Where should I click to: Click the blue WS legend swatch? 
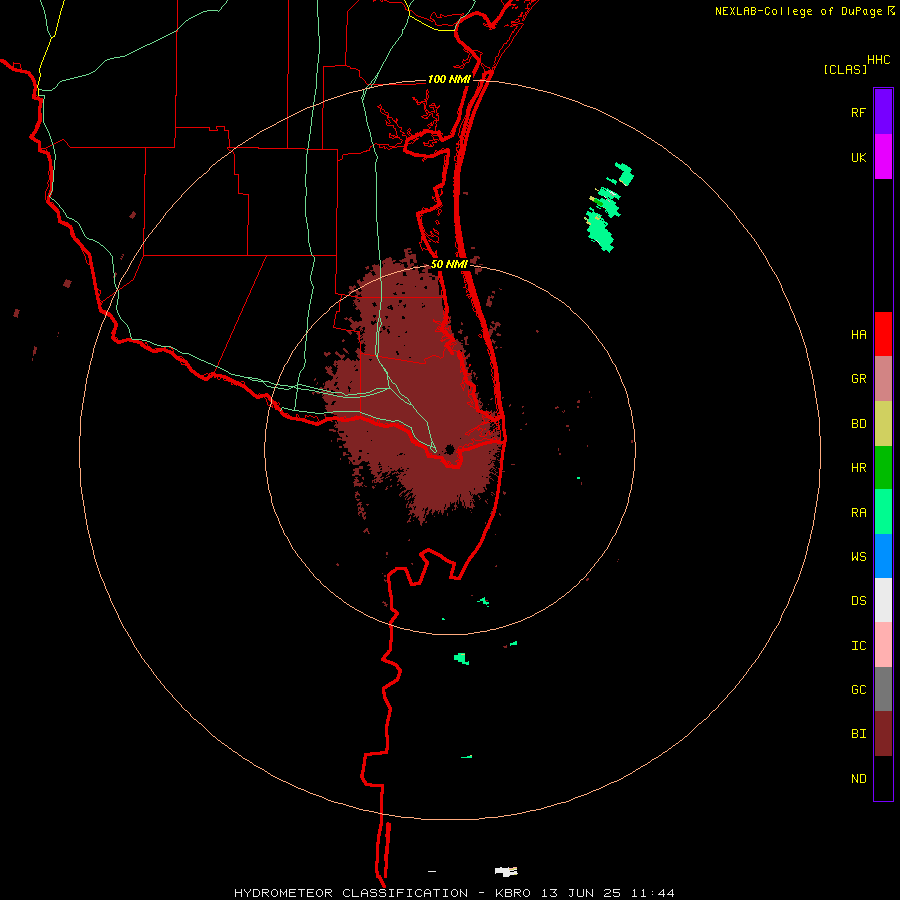883,556
